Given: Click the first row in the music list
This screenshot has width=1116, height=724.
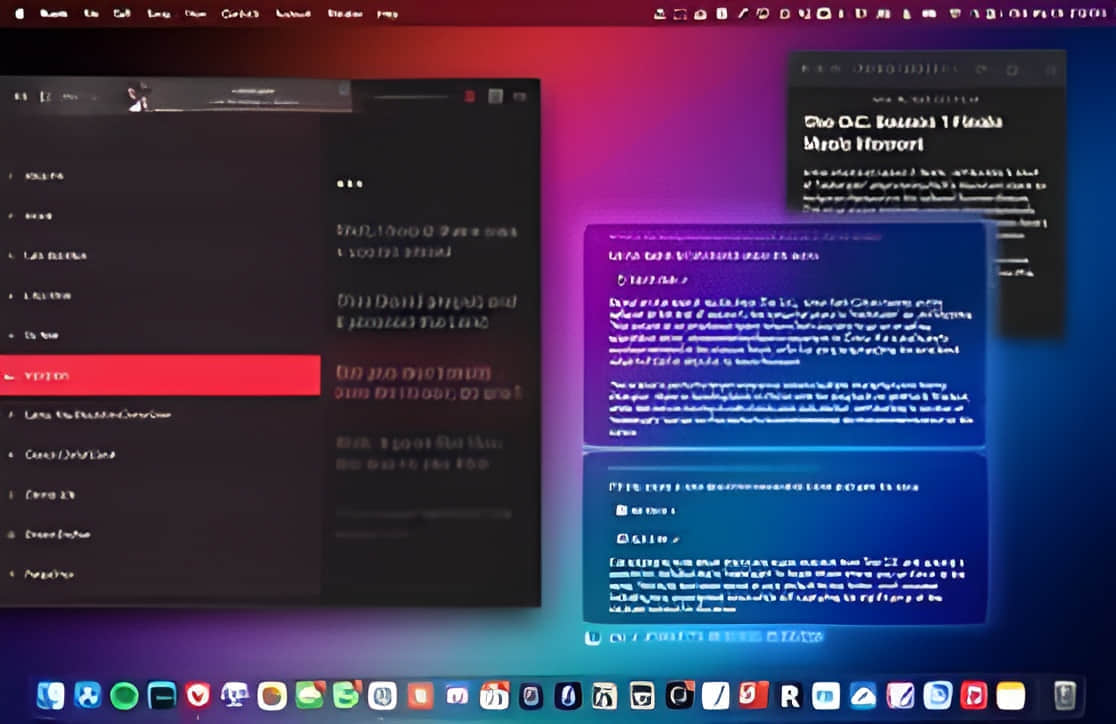Looking at the screenshot, I should pyautogui.click(x=160, y=176).
